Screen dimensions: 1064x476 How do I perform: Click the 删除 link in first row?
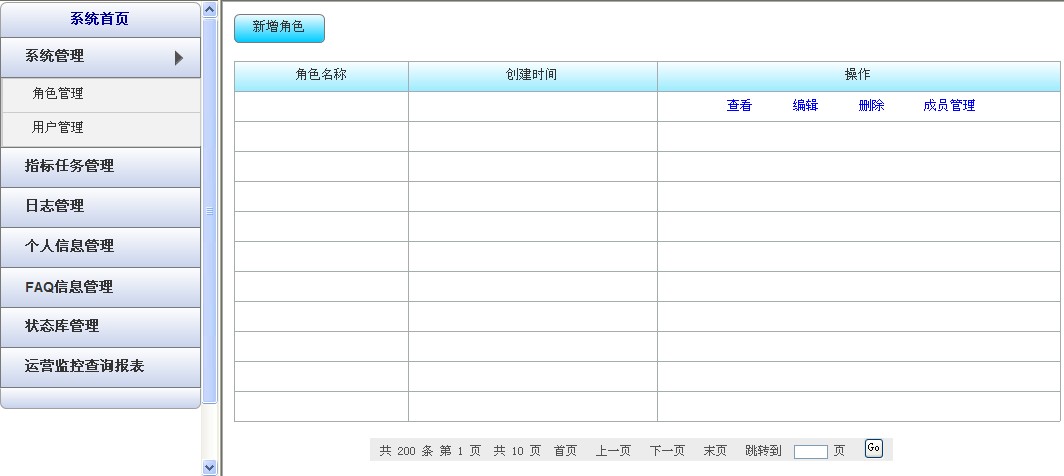(871, 105)
